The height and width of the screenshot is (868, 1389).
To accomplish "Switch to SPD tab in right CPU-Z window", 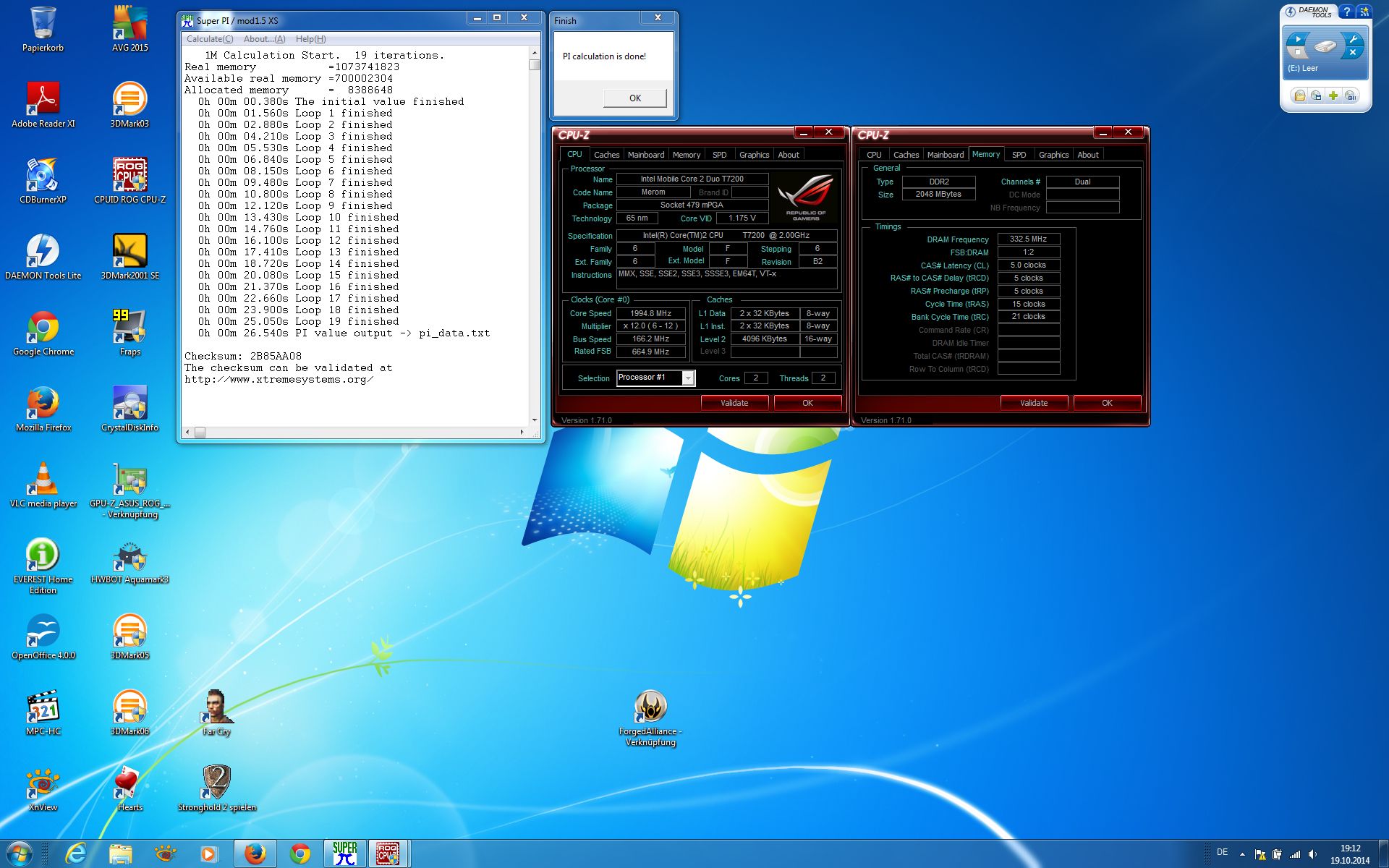I will click(1019, 155).
